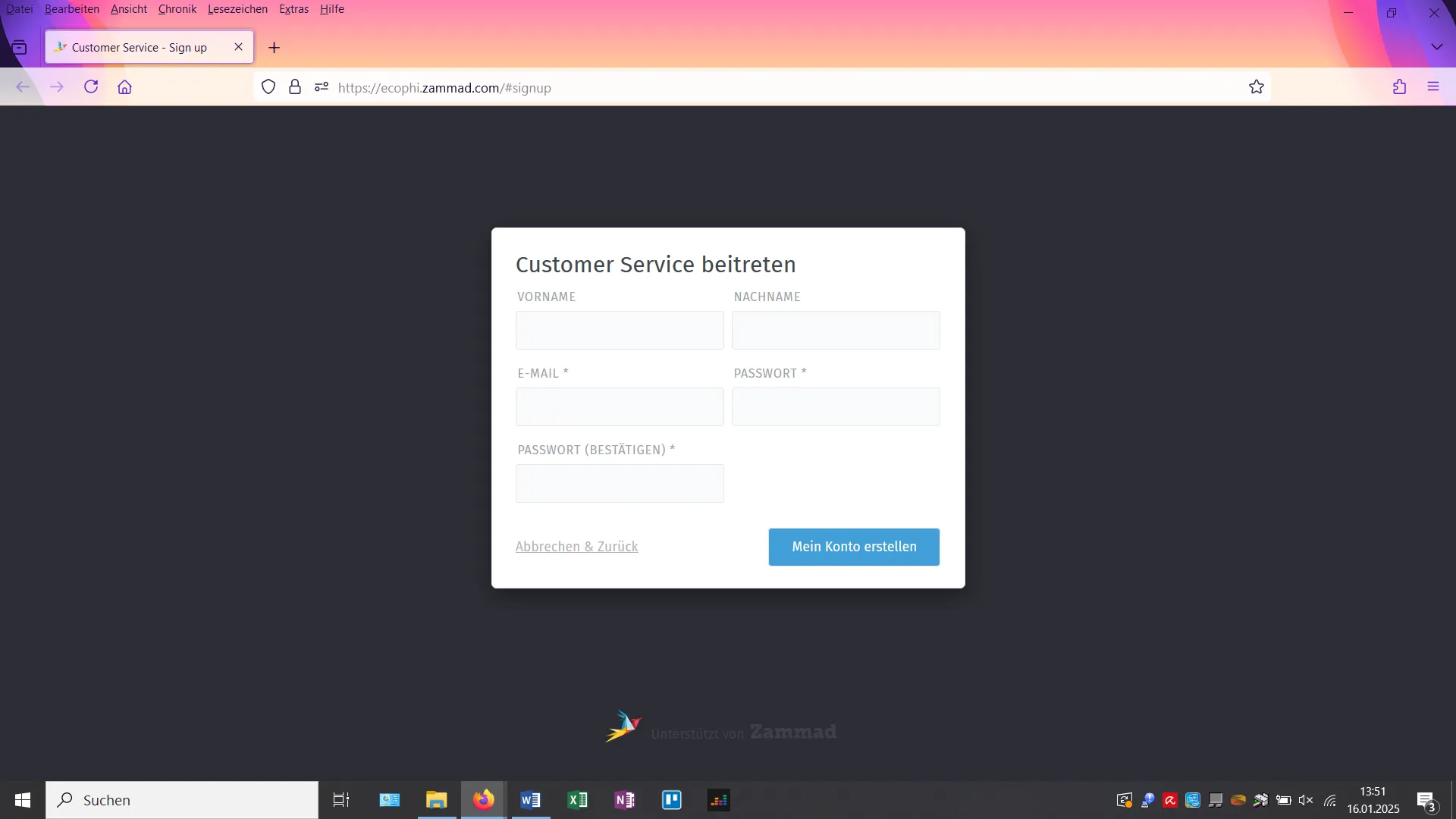Bookmark this page with the star icon
The image size is (1456, 819).
(x=1257, y=86)
